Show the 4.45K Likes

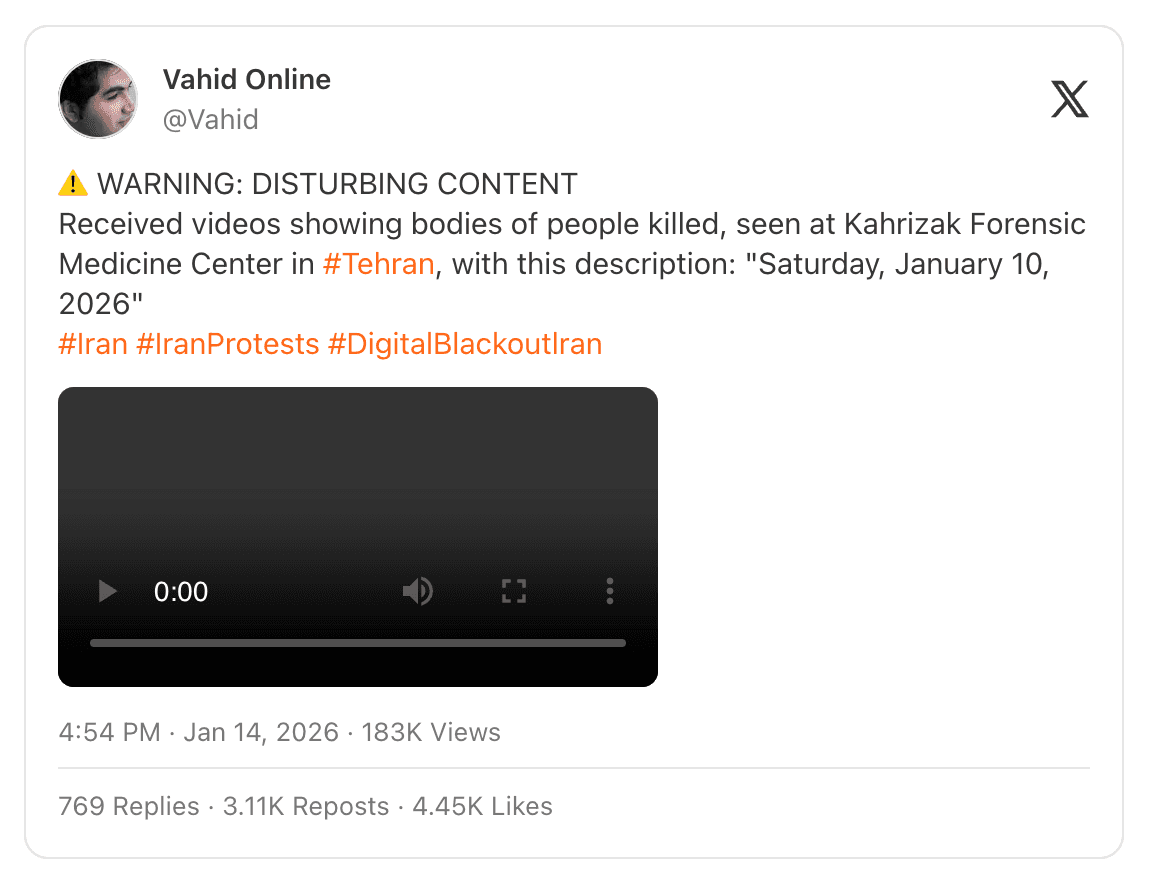tap(482, 806)
